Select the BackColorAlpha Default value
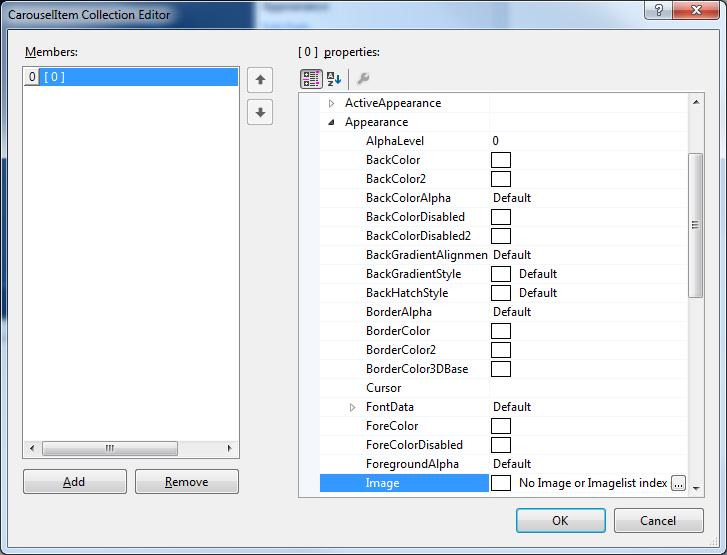 tap(512, 198)
